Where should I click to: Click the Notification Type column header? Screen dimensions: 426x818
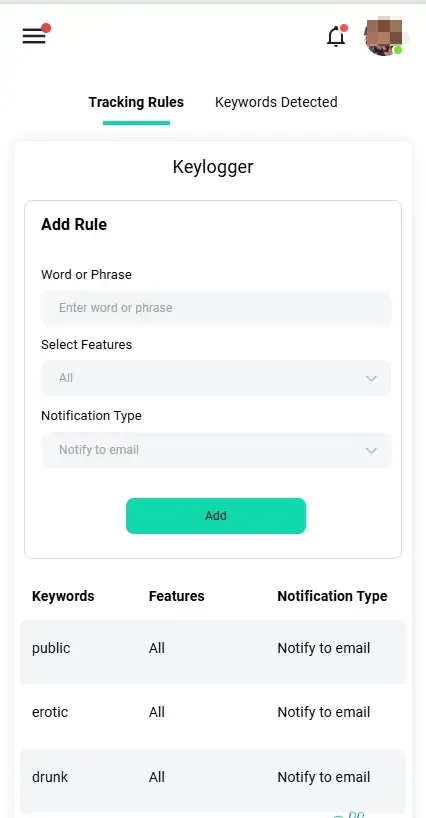[x=332, y=596]
